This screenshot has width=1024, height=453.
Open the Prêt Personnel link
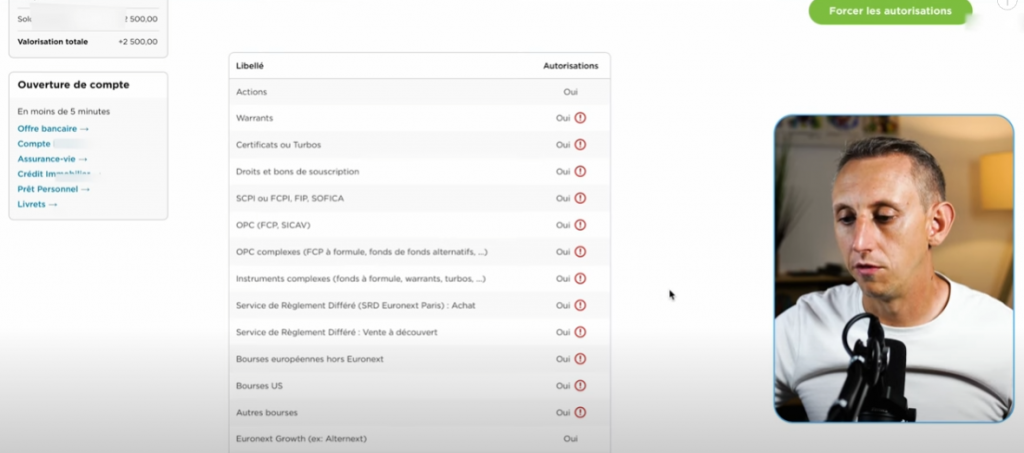tap(54, 189)
